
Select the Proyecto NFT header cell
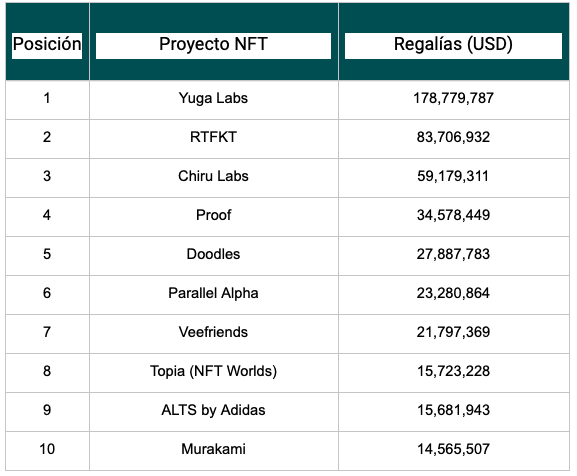(214, 42)
